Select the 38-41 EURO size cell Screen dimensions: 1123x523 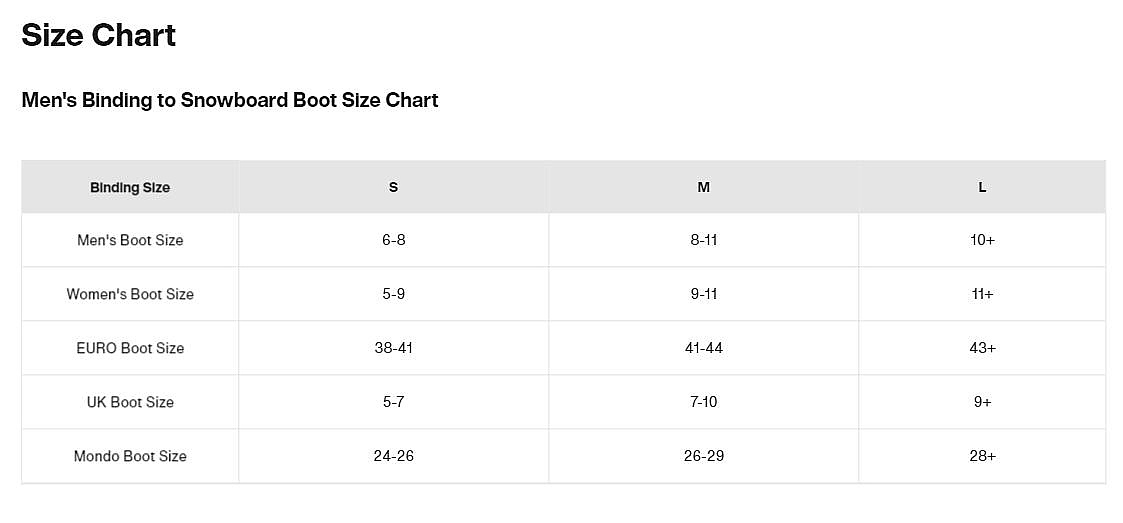point(393,348)
